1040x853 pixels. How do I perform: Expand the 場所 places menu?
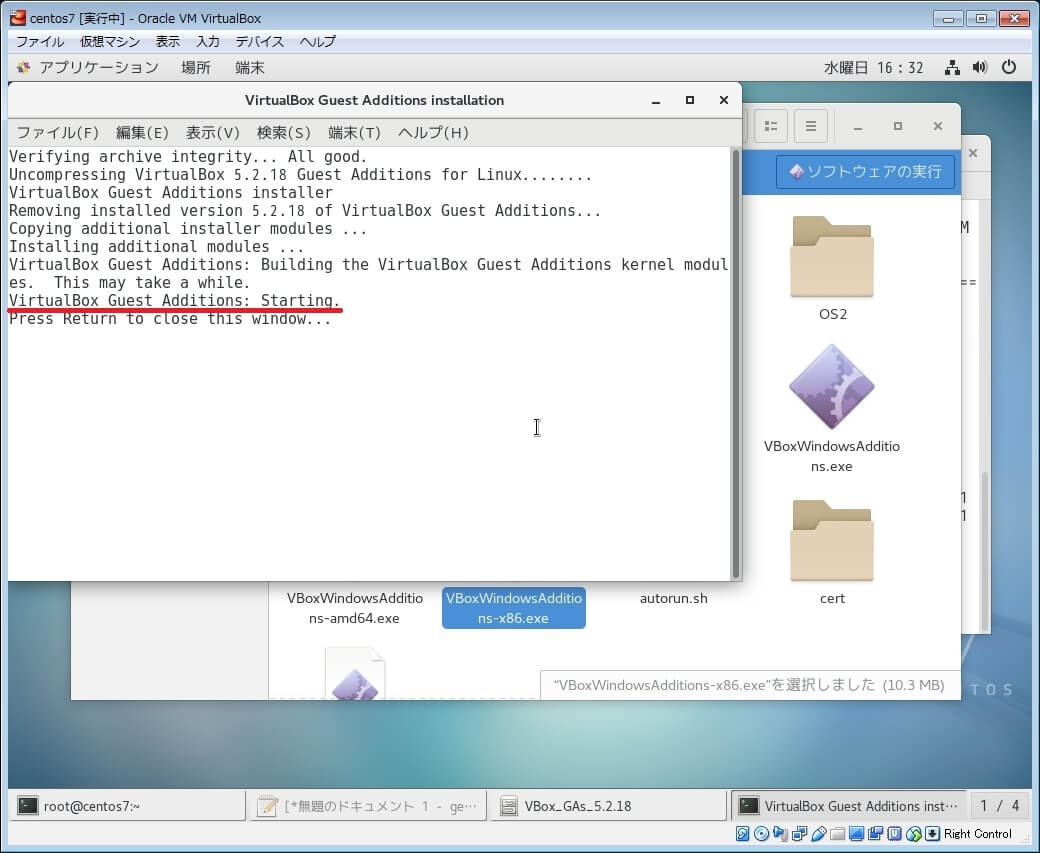(x=195, y=68)
